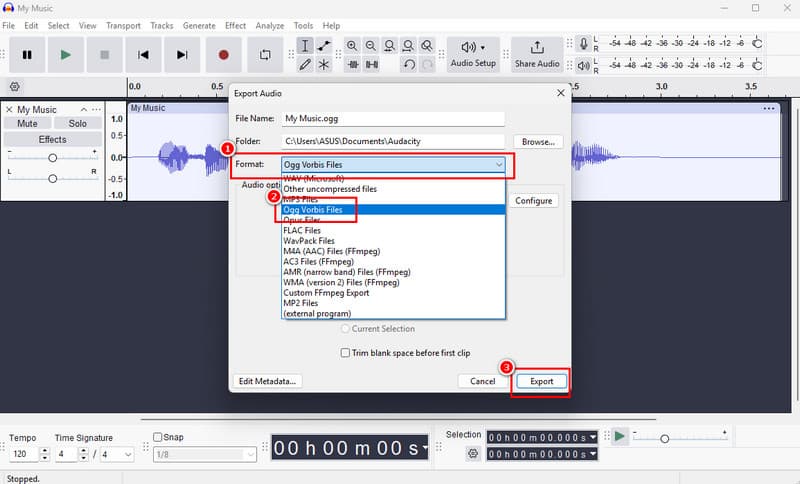Image resolution: width=800 pixels, height=484 pixels.
Task: Select the I-beam Selection tool
Action: point(305,46)
